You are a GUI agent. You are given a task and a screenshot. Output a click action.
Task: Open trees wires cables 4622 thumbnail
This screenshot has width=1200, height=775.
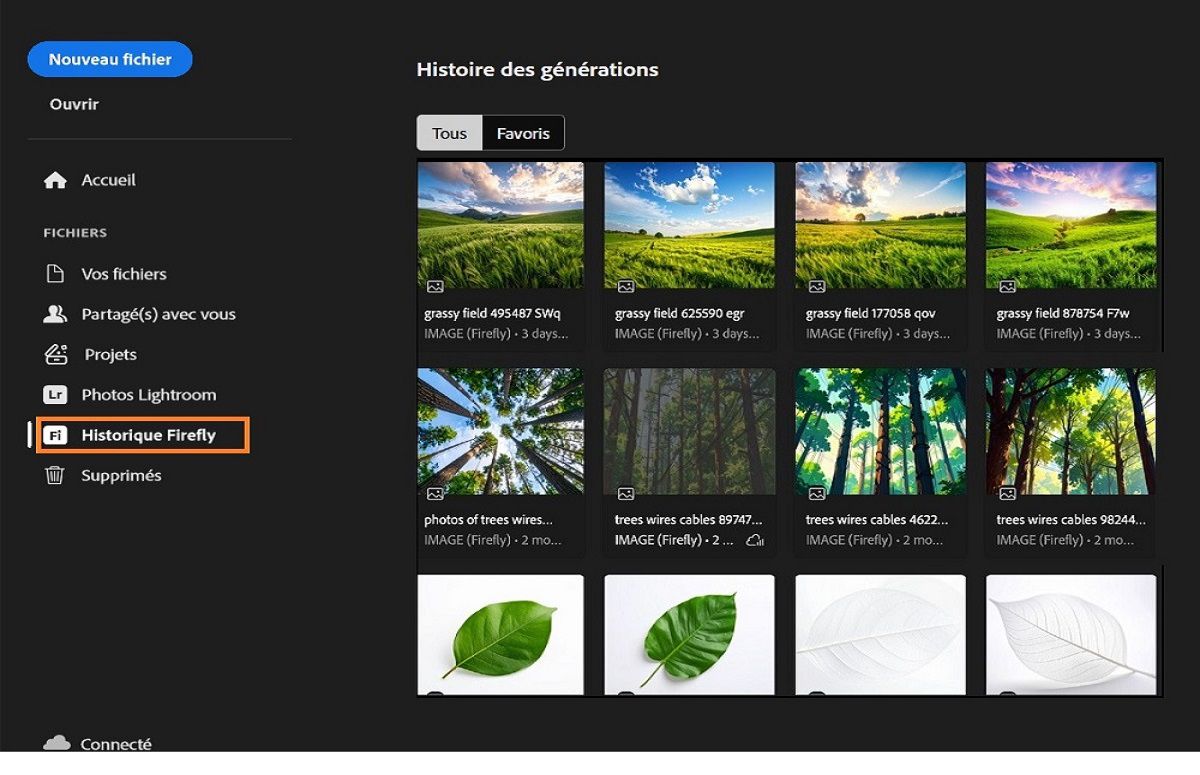pos(880,431)
